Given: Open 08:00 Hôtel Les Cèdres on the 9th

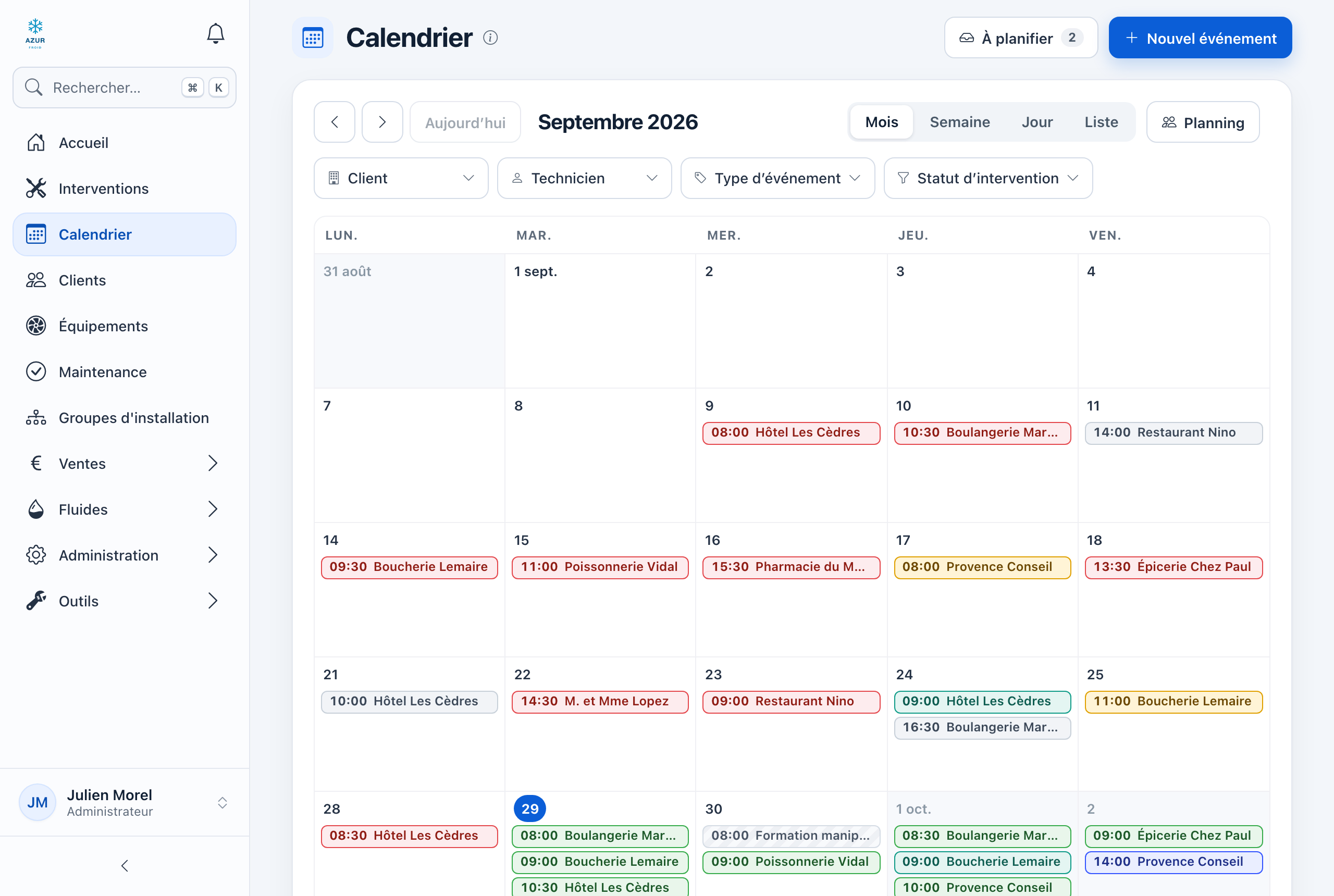Looking at the screenshot, I should pos(791,432).
